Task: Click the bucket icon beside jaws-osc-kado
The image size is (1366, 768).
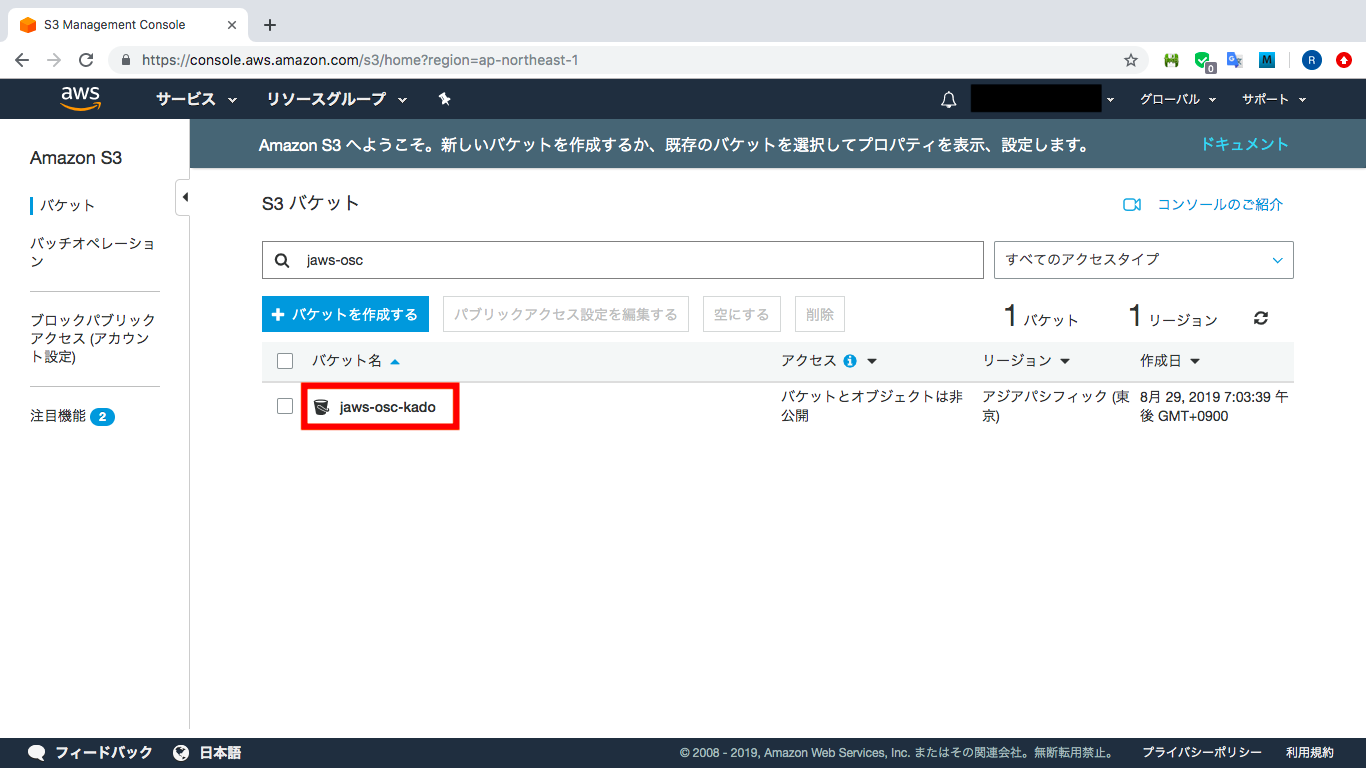Action: click(x=321, y=407)
